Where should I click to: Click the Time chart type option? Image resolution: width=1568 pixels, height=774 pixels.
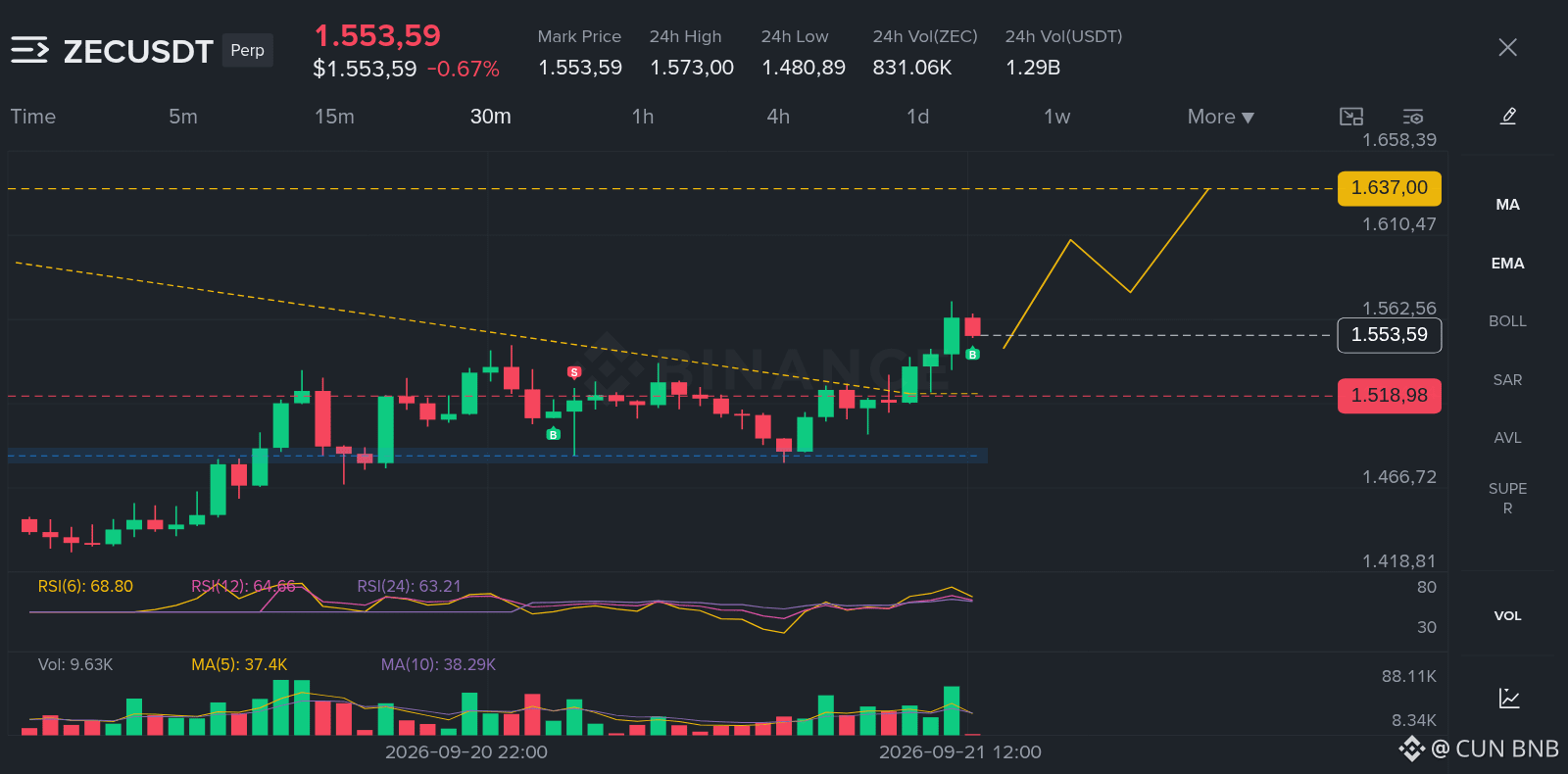[33, 117]
